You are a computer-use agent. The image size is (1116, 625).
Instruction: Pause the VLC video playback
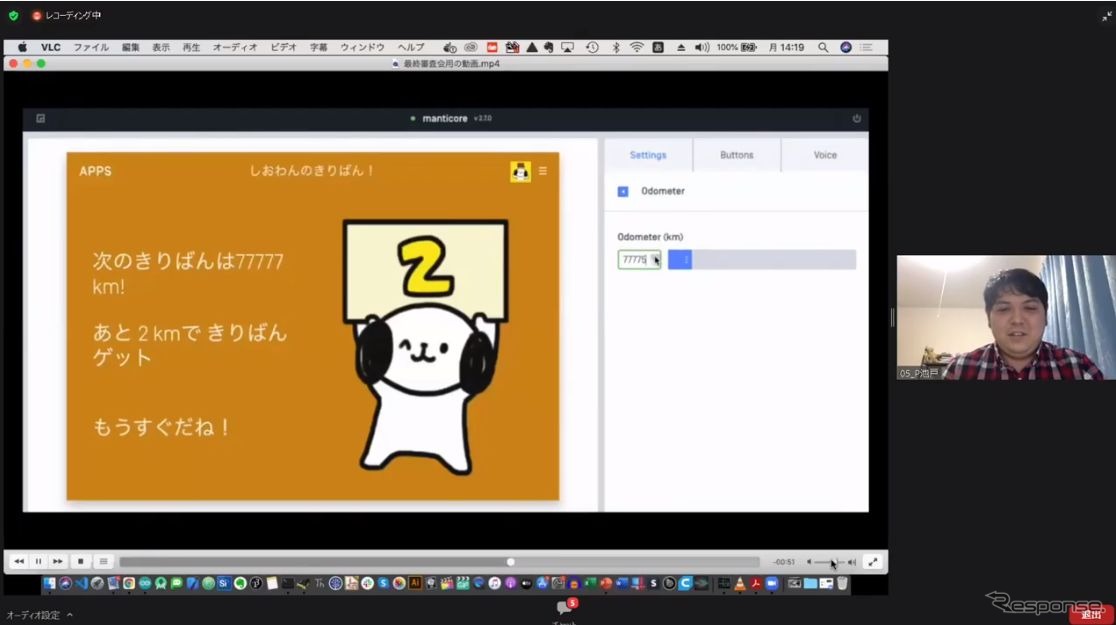(x=38, y=562)
